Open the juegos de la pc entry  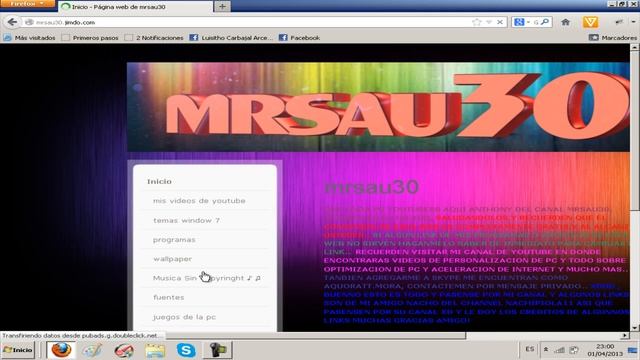pyautogui.click(x=184, y=317)
